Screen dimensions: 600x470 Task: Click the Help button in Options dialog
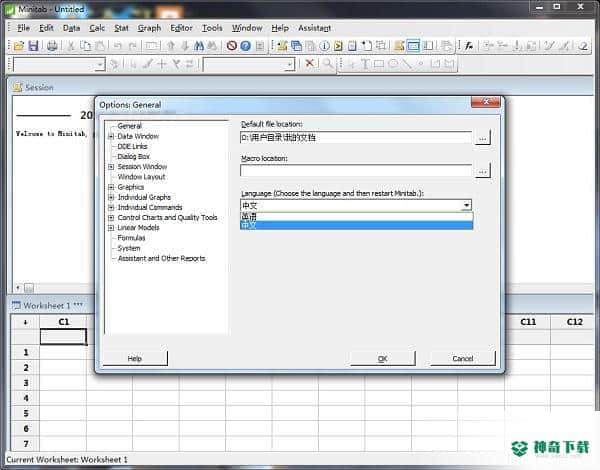pos(135,359)
